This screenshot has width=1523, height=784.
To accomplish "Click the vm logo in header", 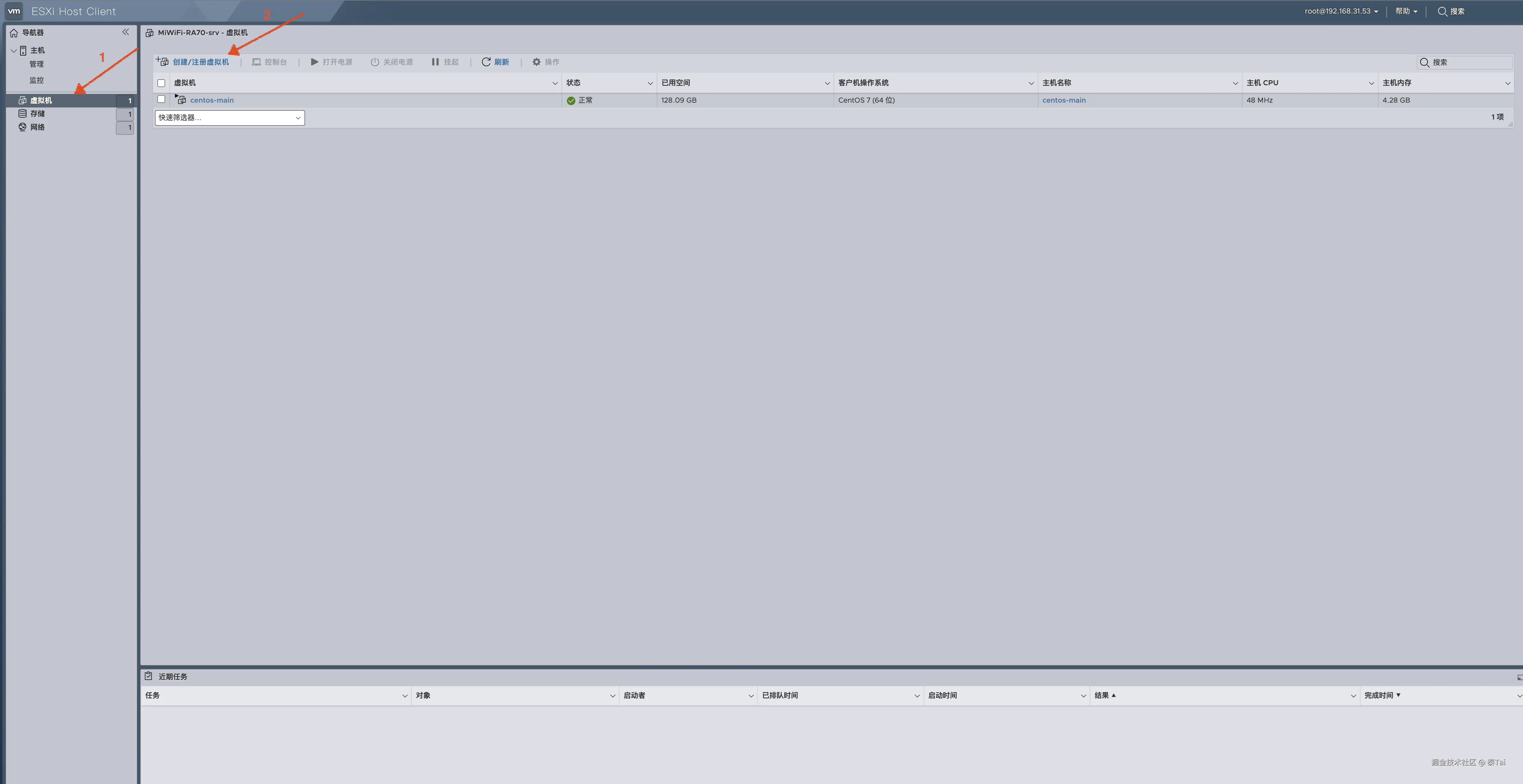I will (14, 11).
